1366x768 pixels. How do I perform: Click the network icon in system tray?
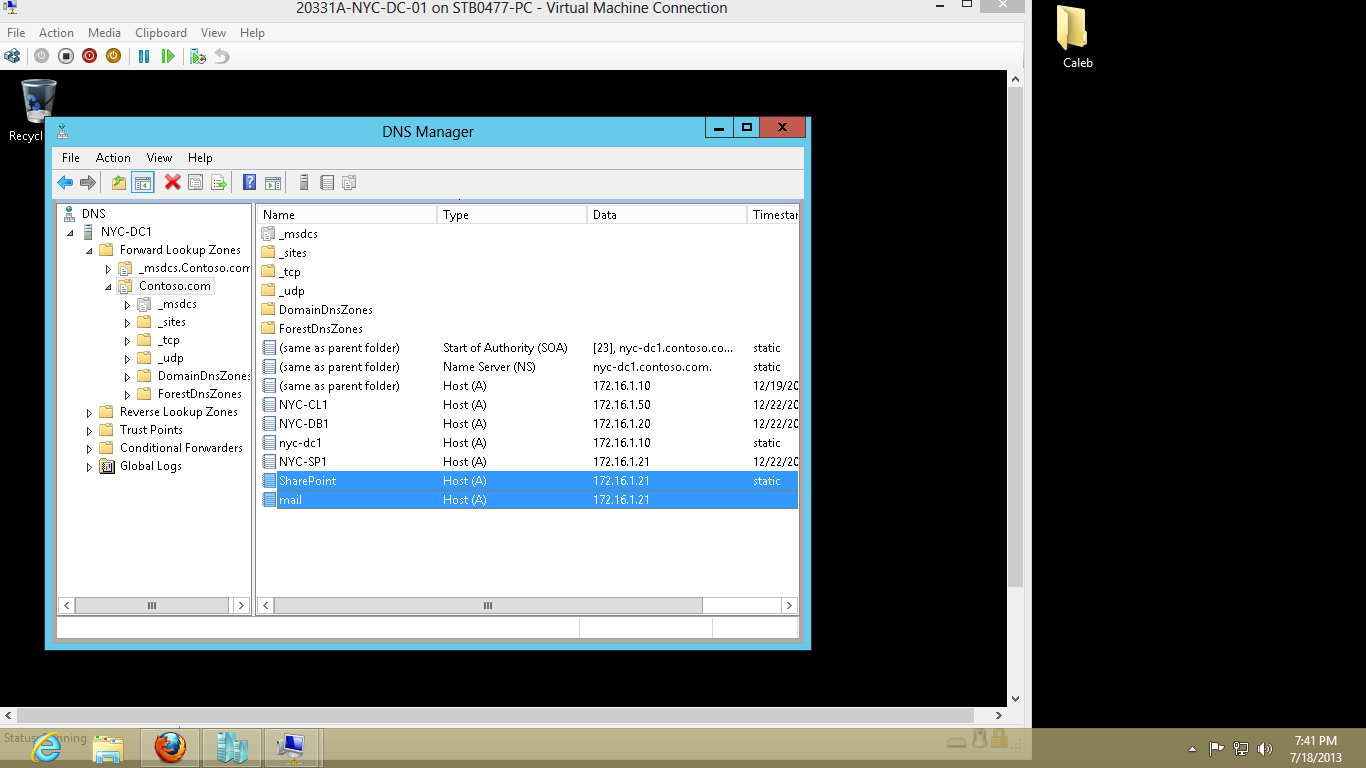(x=1241, y=748)
